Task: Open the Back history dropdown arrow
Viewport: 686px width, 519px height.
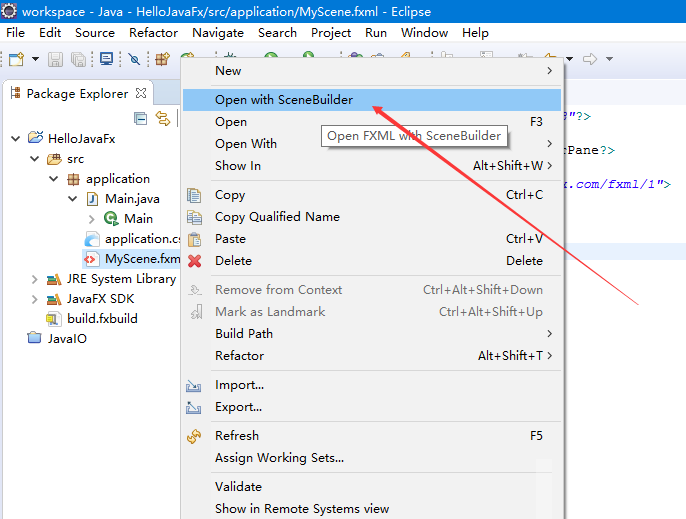Action: [570, 59]
